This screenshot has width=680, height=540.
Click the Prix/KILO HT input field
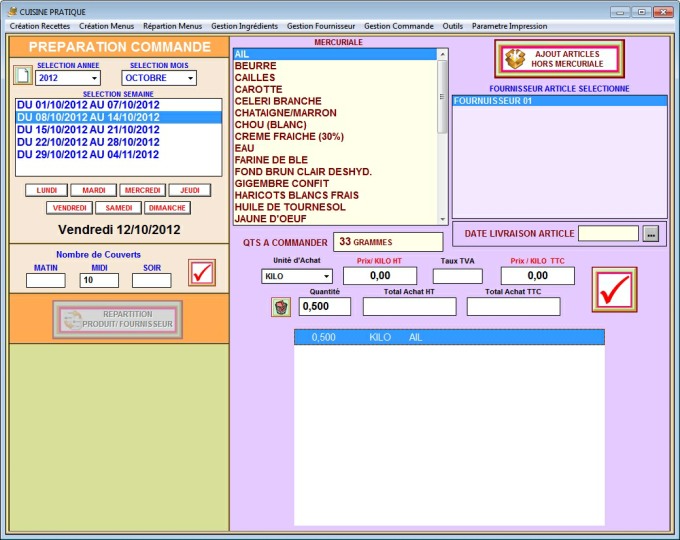380,276
